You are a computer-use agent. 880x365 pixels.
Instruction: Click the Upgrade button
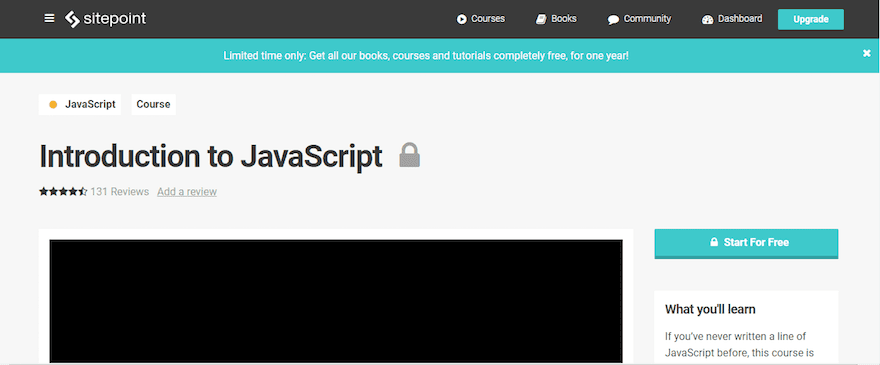[811, 19]
